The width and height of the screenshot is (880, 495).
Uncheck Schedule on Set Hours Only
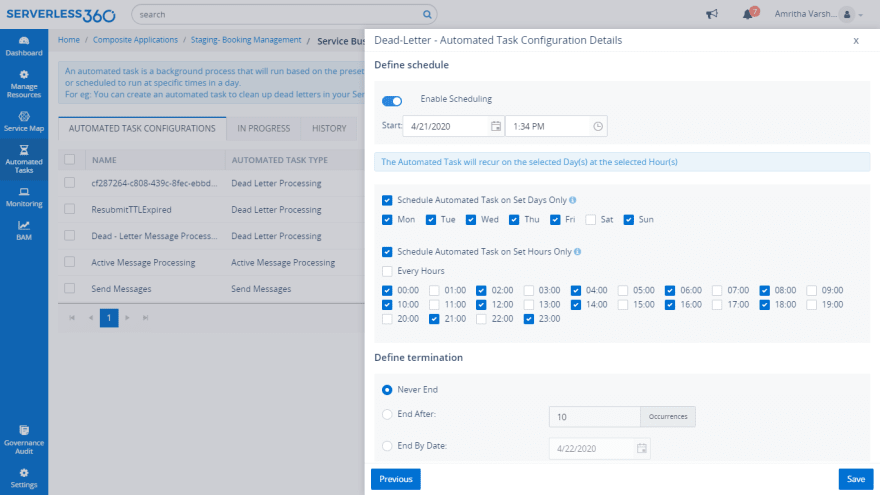coord(387,252)
